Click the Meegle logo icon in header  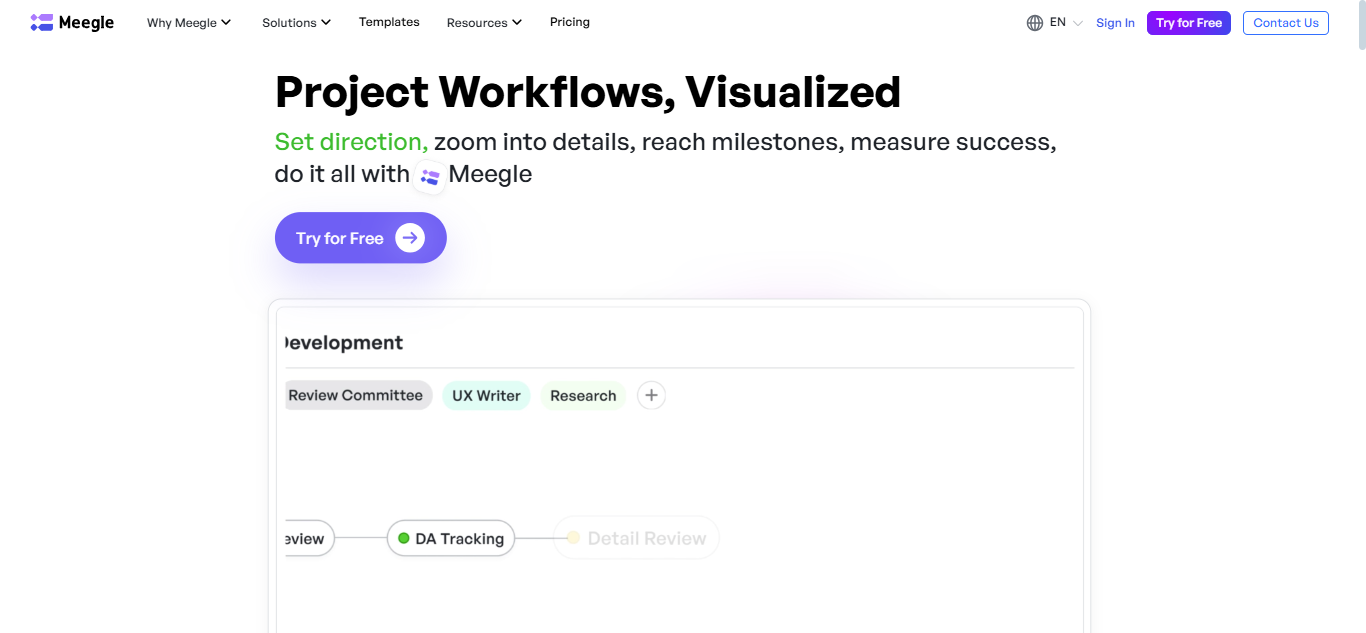[x=41, y=22]
